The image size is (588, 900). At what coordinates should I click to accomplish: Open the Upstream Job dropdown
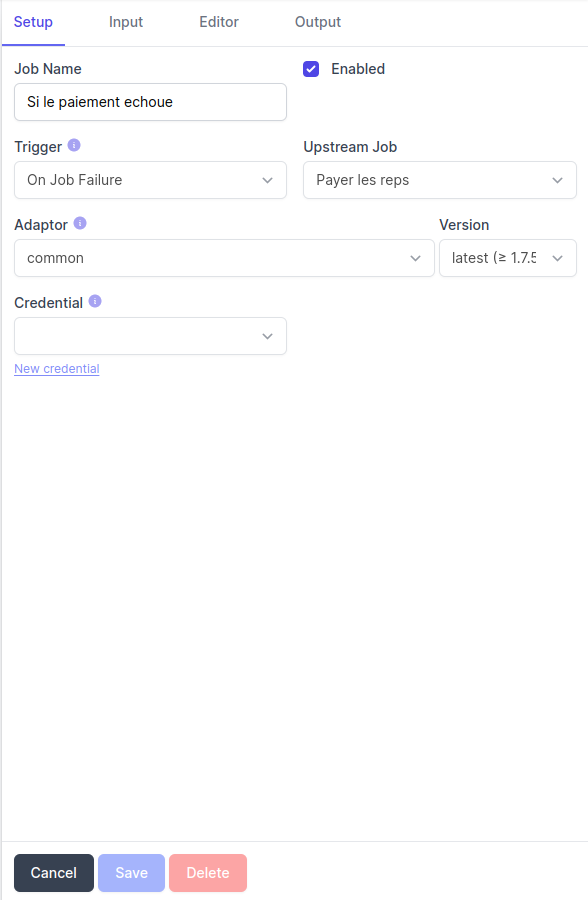pos(439,180)
